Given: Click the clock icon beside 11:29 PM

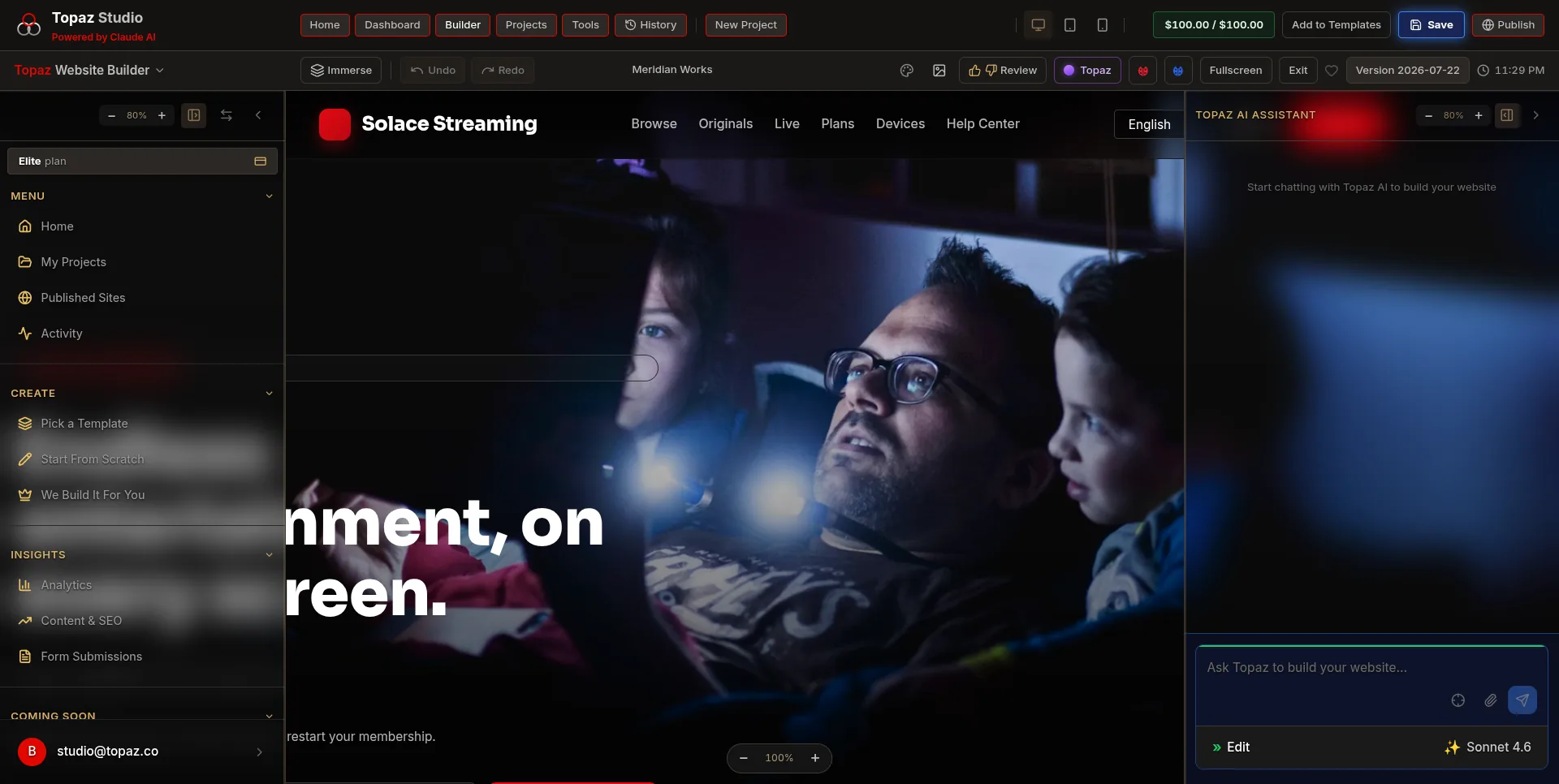Looking at the screenshot, I should [1483, 71].
